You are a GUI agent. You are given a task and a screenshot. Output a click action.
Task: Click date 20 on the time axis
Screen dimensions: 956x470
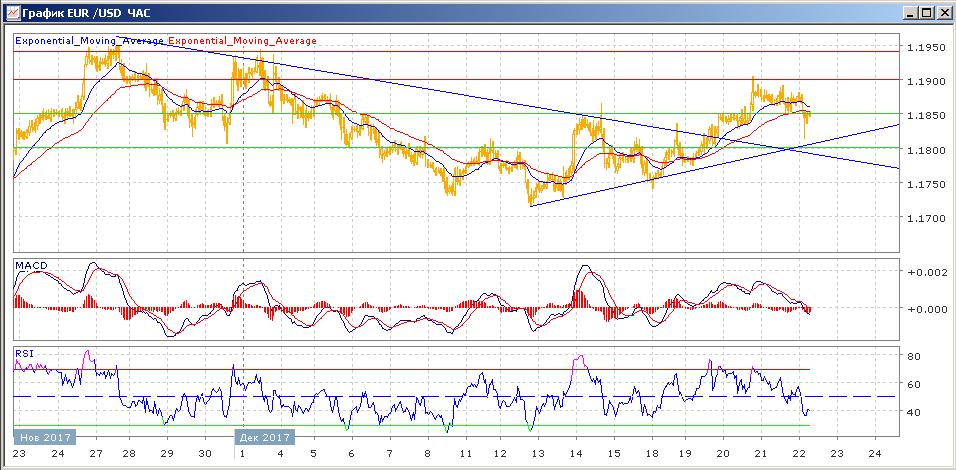pyautogui.click(x=723, y=453)
